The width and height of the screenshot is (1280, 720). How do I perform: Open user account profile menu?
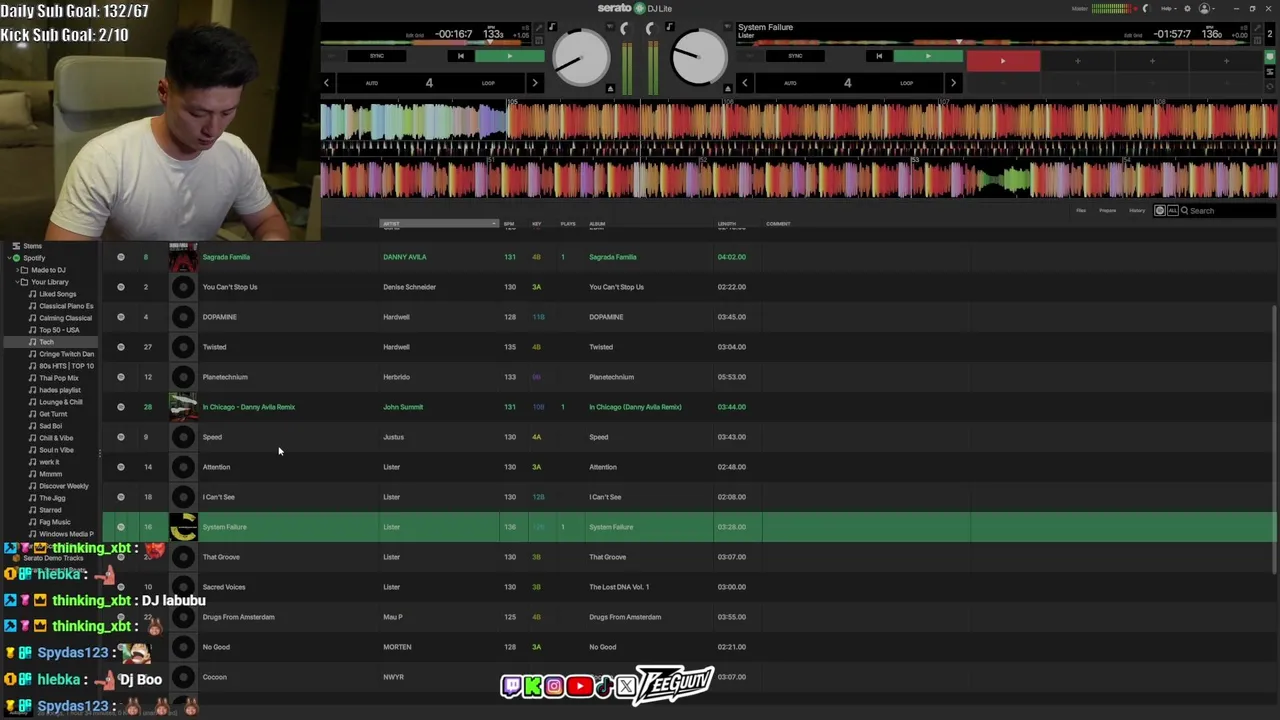[x=1206, y=9]
